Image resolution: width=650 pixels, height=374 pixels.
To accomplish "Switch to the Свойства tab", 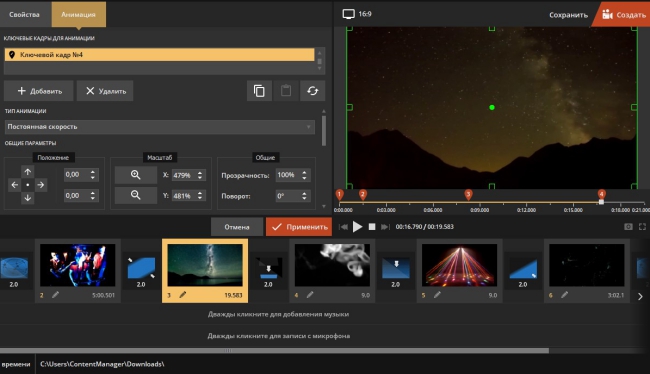I will tap(24, 15).
